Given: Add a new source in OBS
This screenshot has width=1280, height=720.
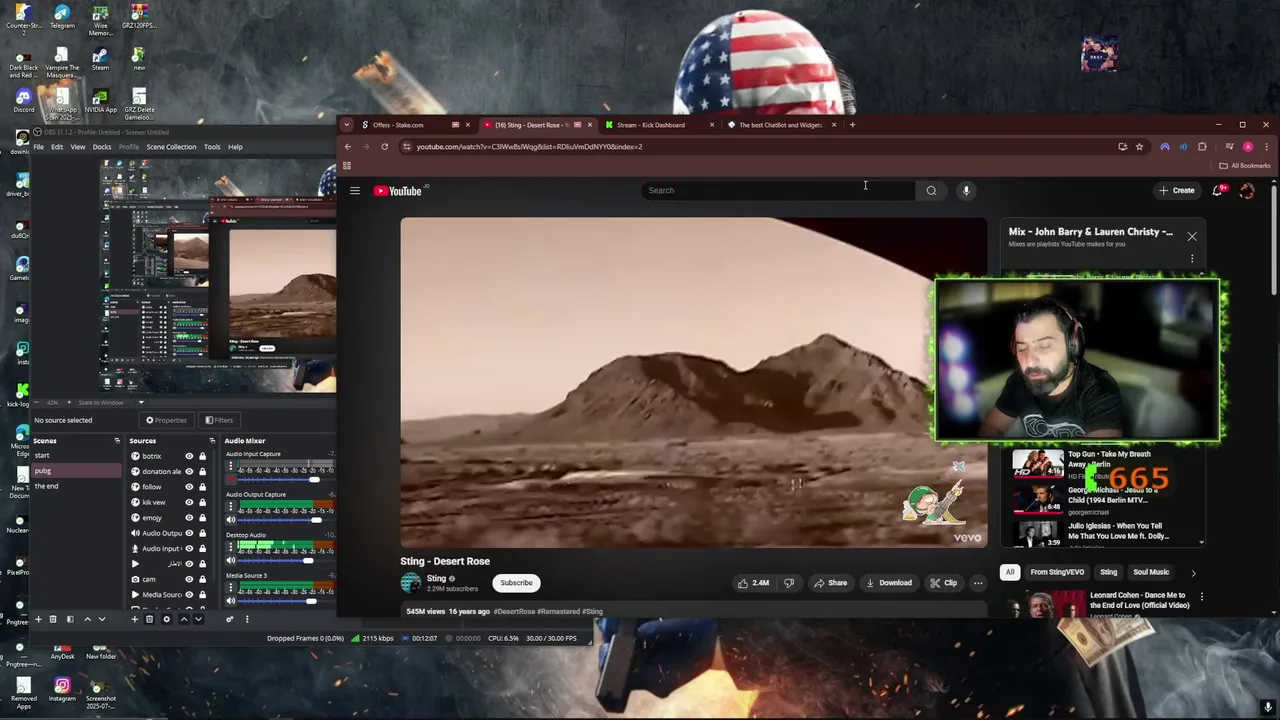Looking at the screenshot, I should 134,619.
